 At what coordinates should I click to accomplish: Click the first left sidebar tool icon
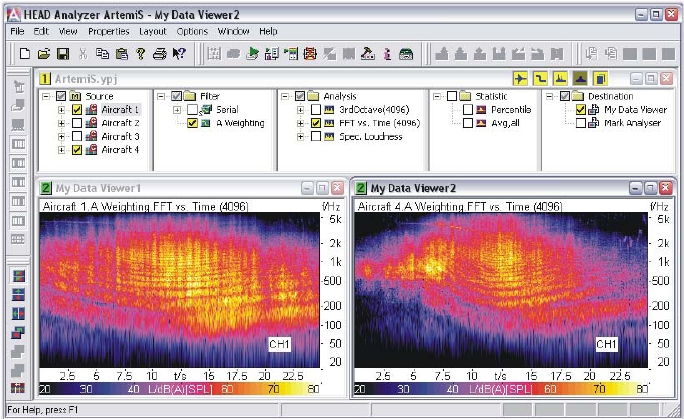click(x=18, y=86)
